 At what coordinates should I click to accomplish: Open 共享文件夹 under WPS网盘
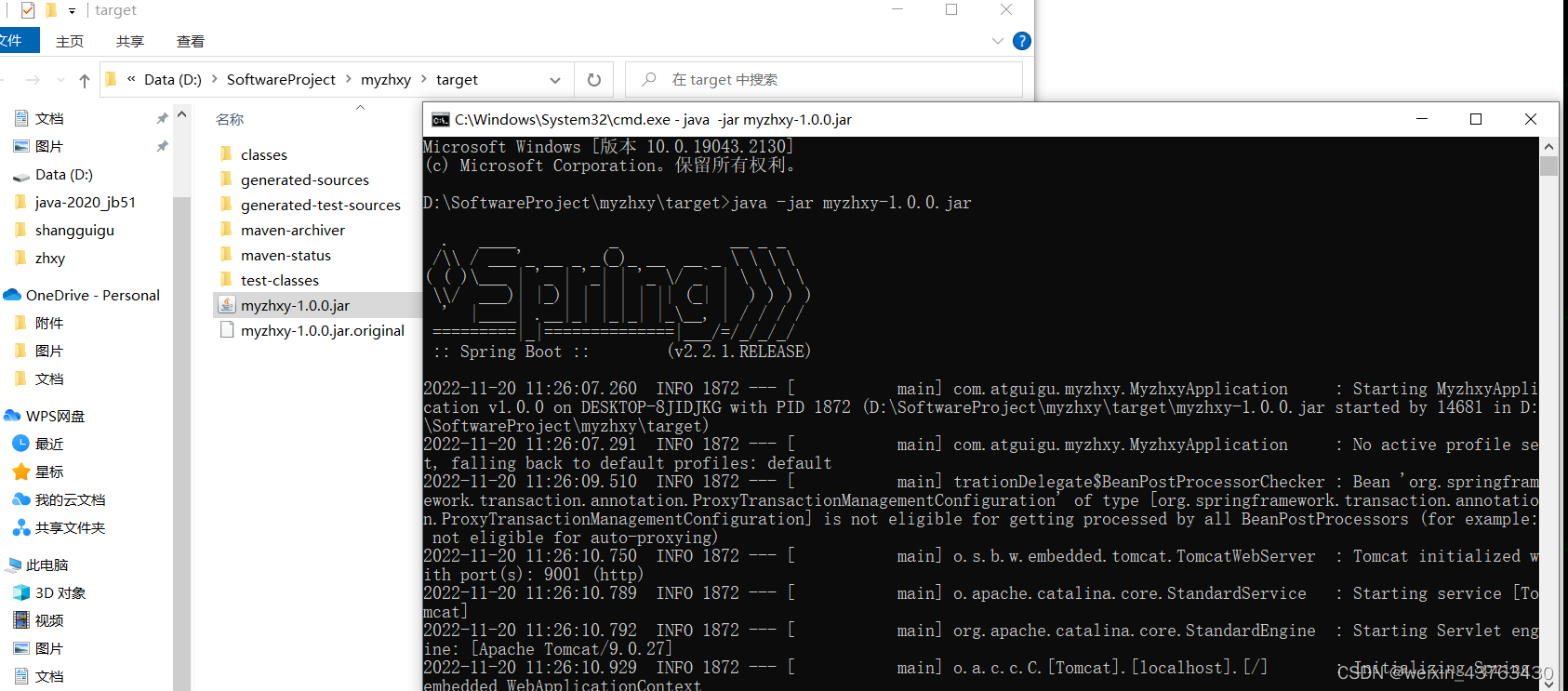pos(70,527)
